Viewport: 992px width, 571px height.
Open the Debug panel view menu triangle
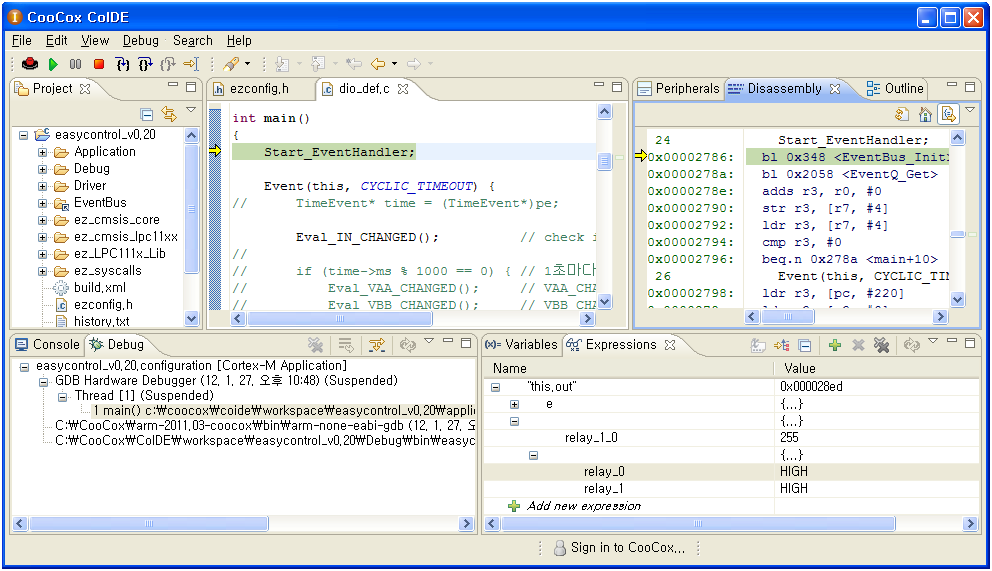(429, 341)
